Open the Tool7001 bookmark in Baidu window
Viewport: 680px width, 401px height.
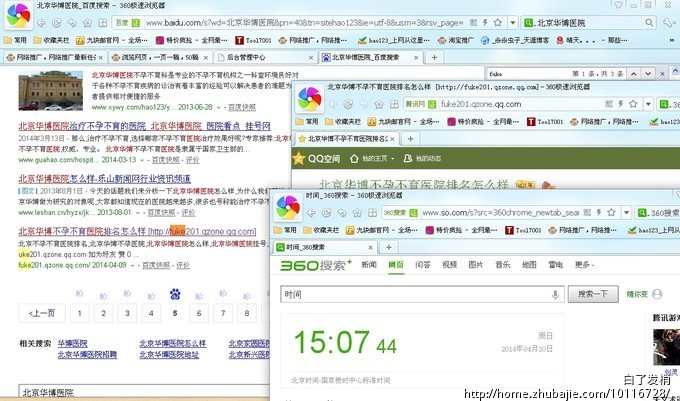(253, 40)
